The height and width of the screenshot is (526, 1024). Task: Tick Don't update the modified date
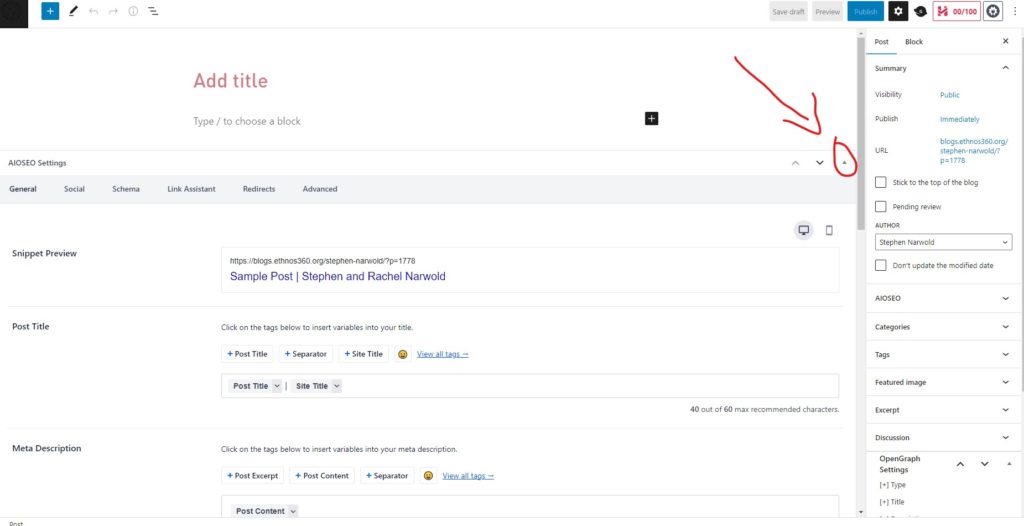pos(880,265)
